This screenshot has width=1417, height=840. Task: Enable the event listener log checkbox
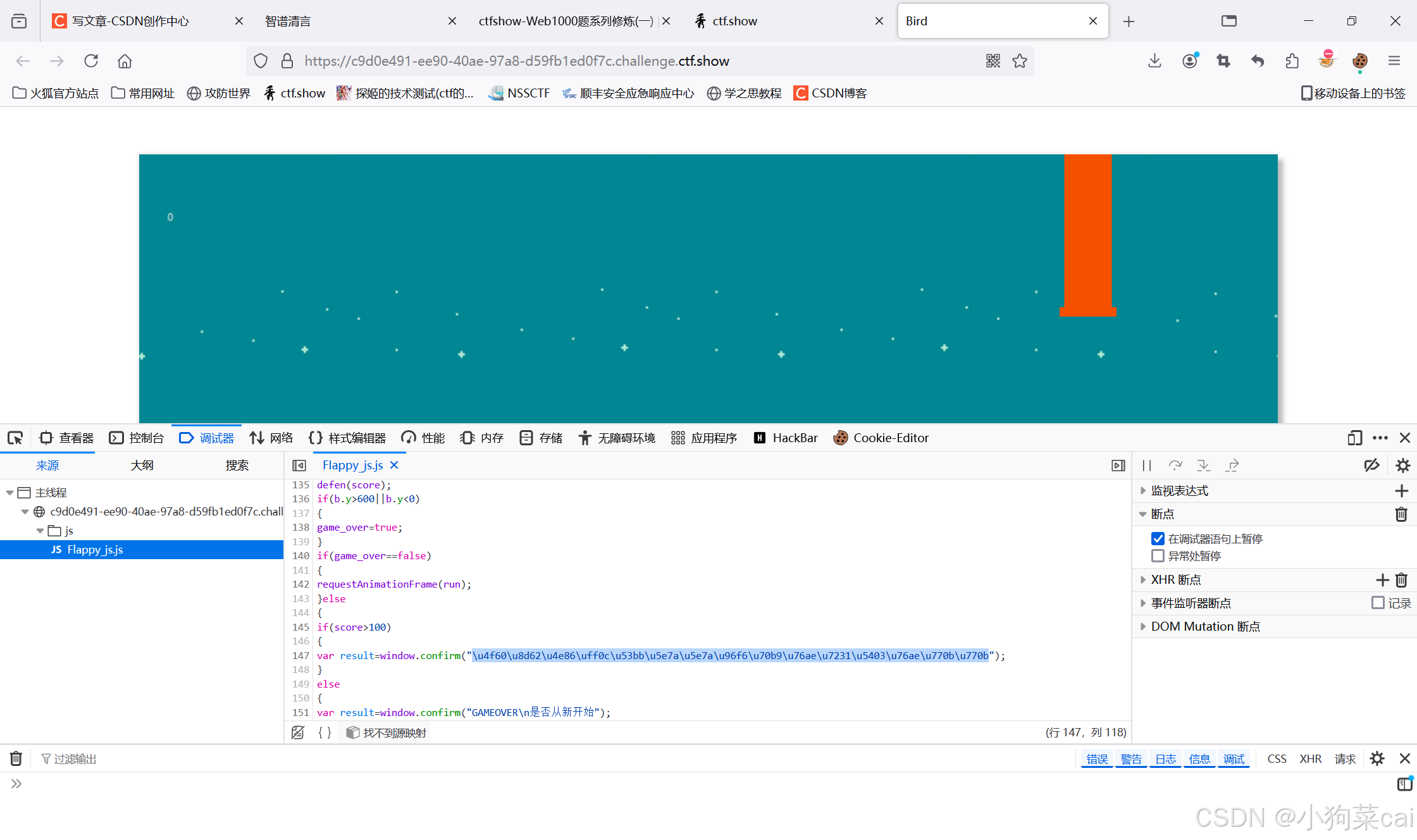tap(1378, 603)
